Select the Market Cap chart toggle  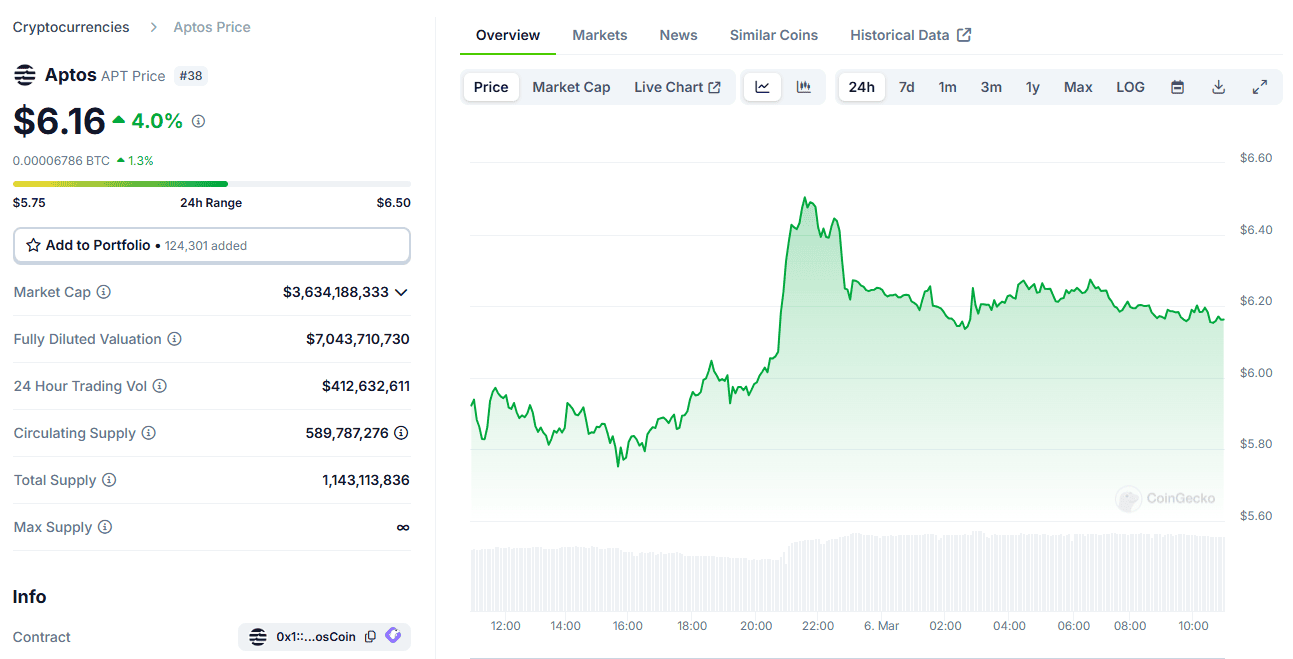pos(571,87)
